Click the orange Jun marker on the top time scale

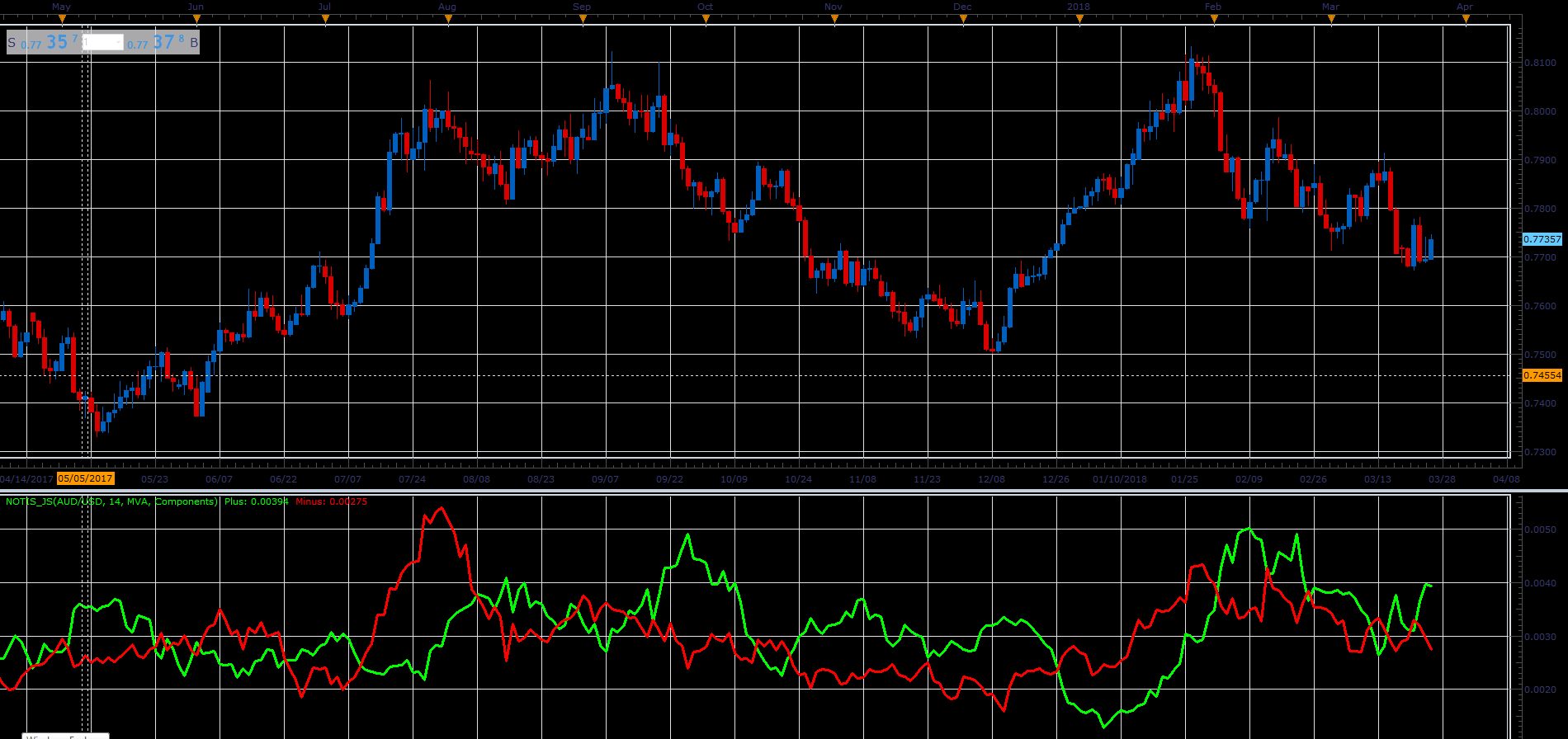pos(196,18)
